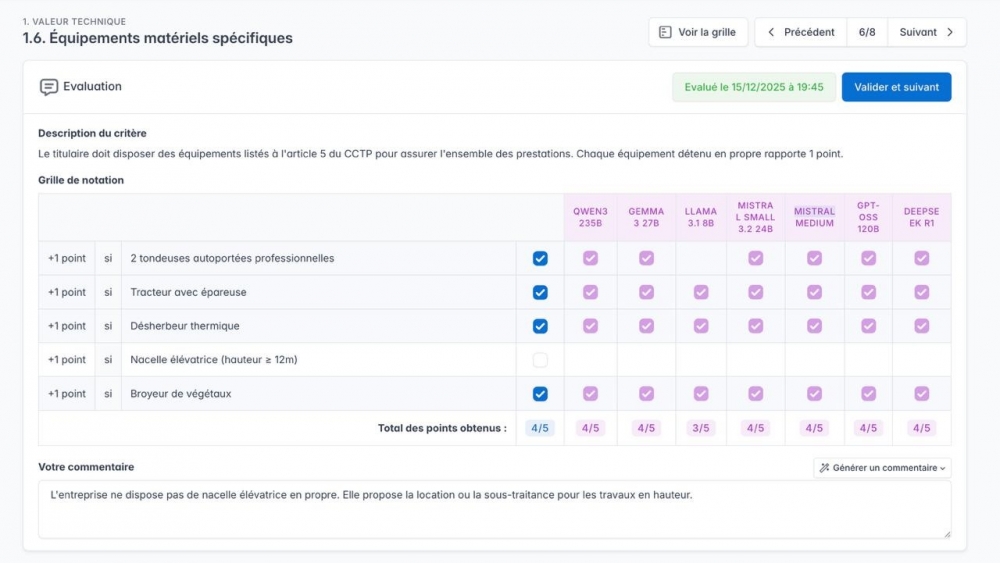The image size is (1000, 563).
Task: Click Qwen3 235B checkbox in tondeuses row
Action: coord(591,258)
